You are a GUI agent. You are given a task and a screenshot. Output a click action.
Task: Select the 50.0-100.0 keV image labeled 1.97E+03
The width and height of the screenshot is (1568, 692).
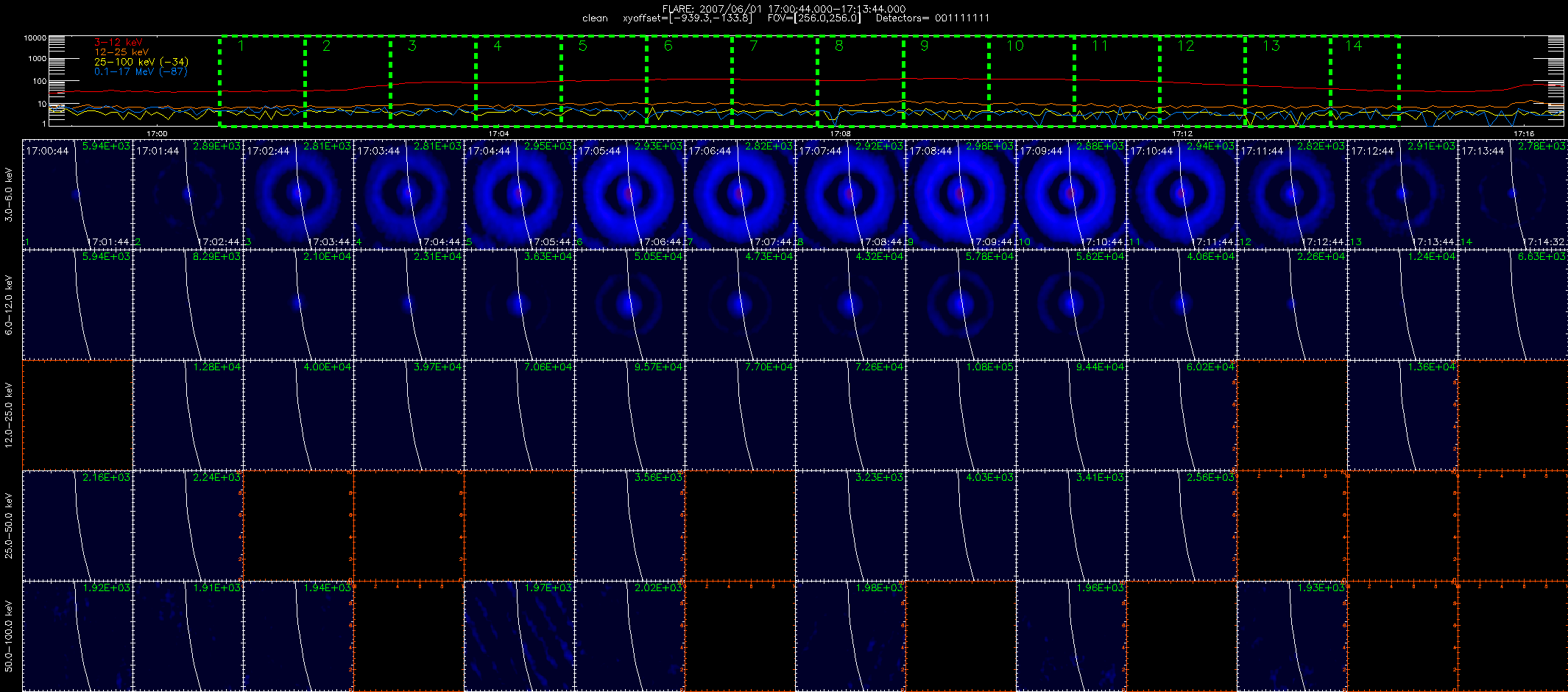coord(519,635)
